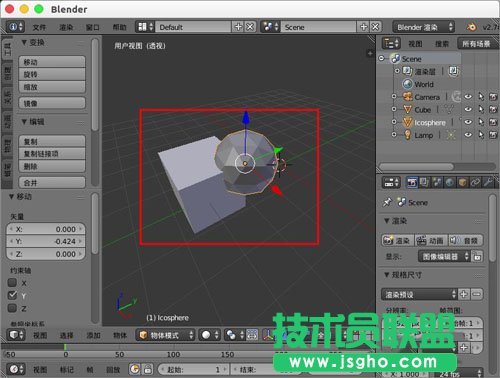
Task: Switch to the Render properties tab icon
Action: point(412,182)
